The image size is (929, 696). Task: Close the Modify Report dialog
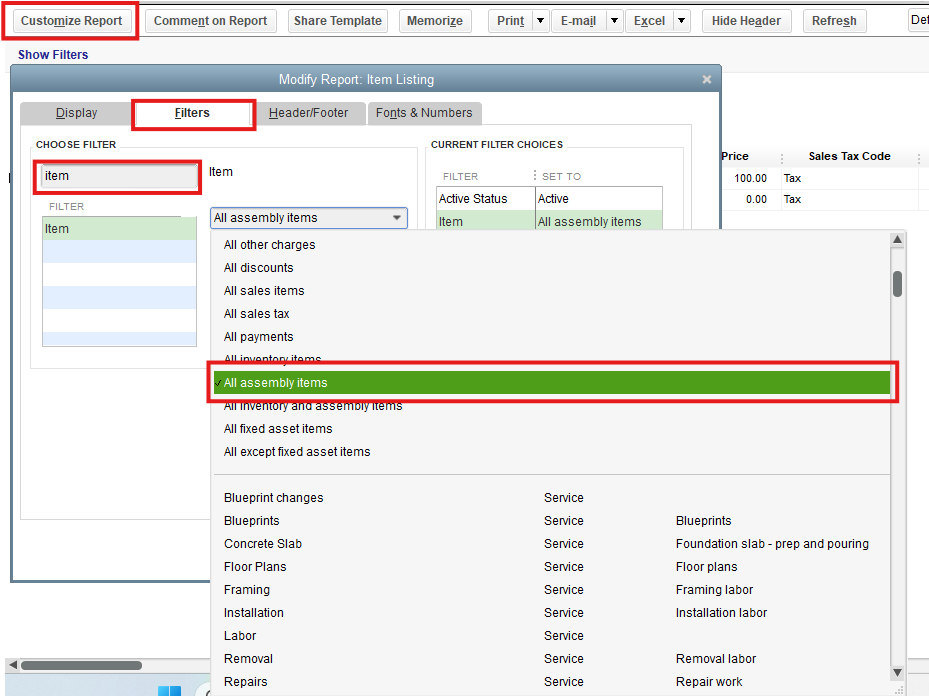pos(707,80)
